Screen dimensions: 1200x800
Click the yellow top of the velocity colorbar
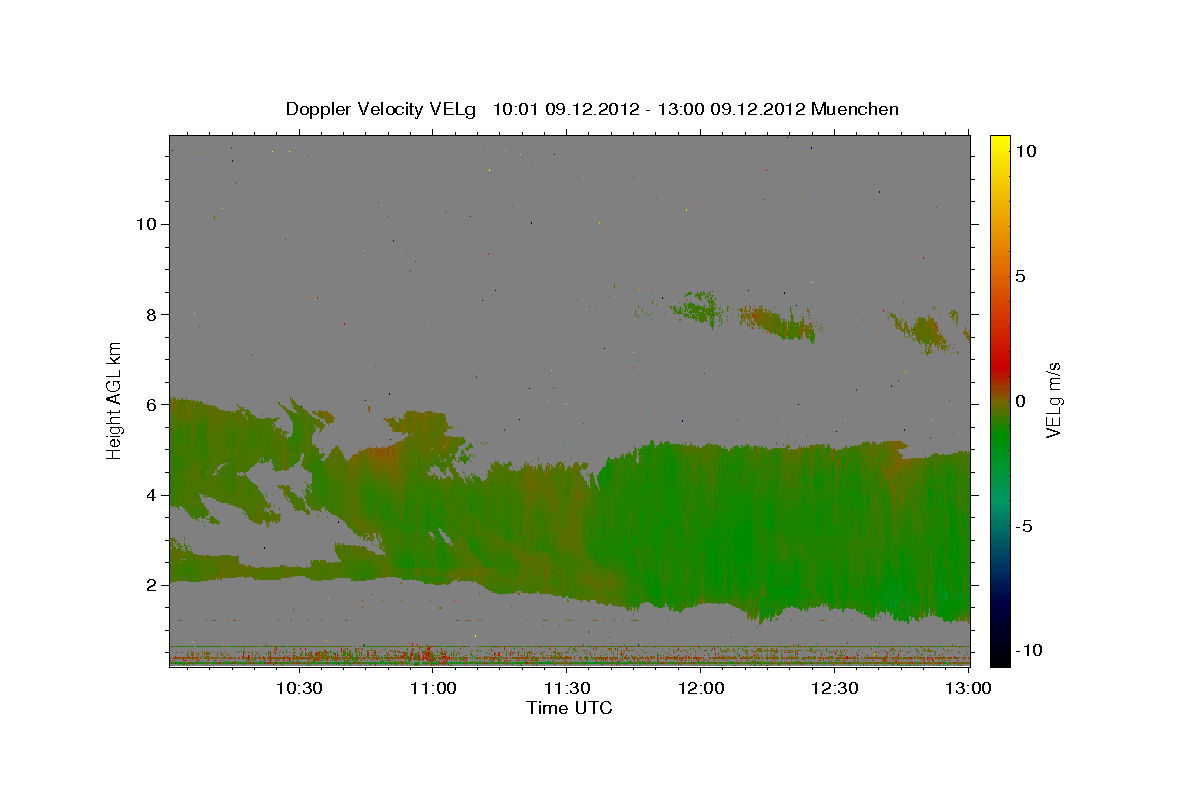pyautogui.click(x=1000, y=147)
